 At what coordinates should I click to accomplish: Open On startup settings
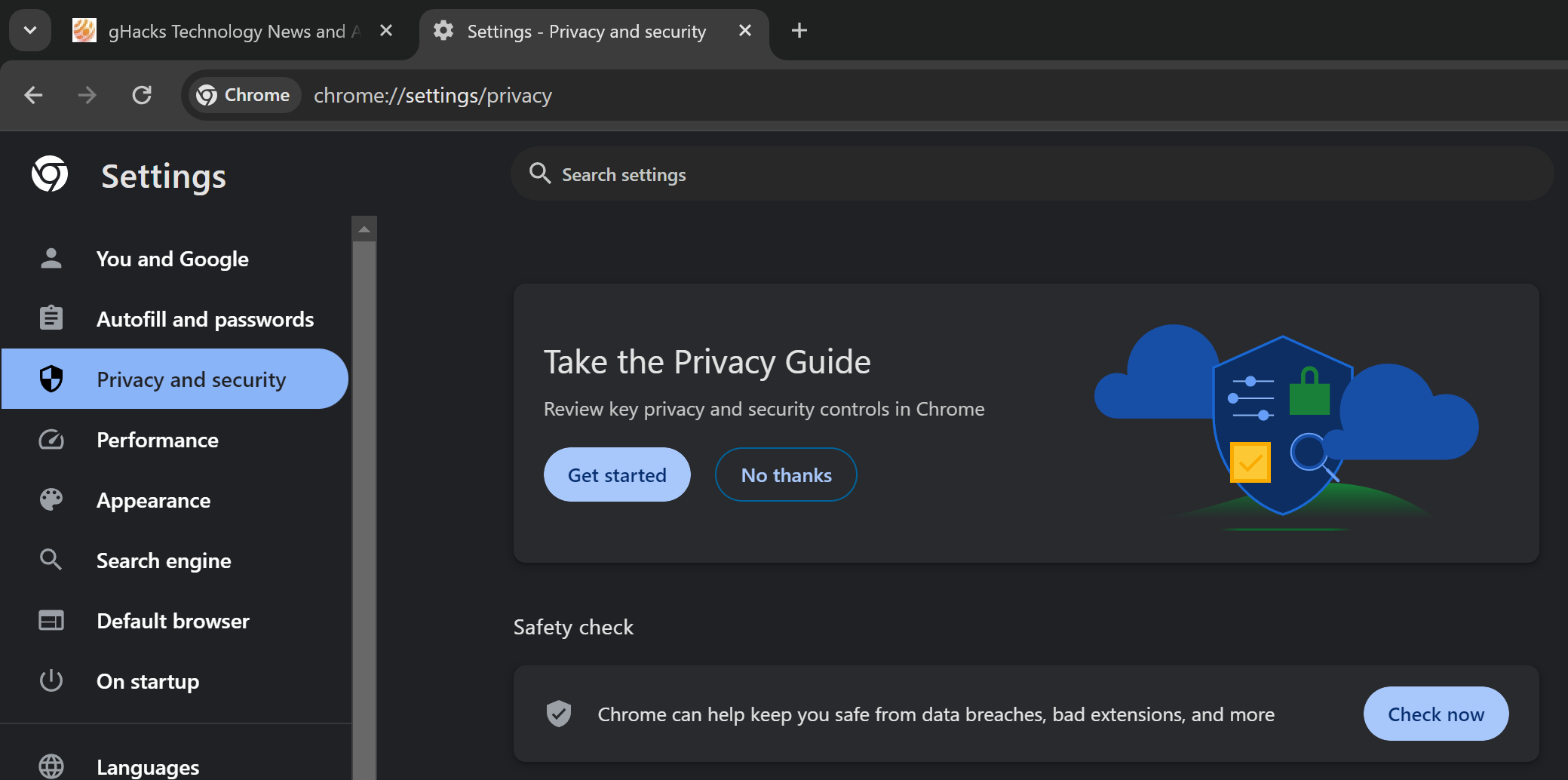175,681
